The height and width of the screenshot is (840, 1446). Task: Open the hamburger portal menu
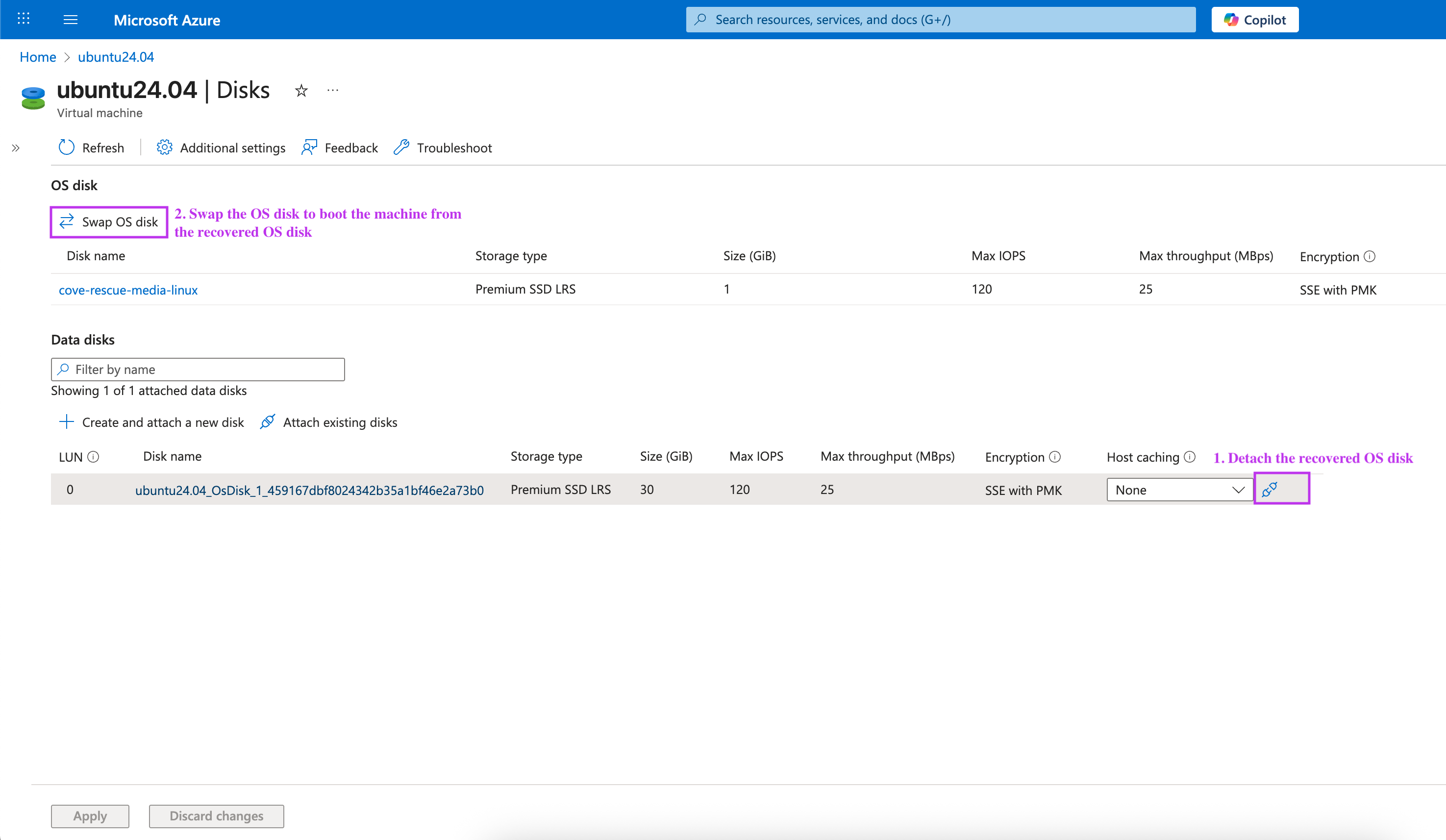pos(71,20)
